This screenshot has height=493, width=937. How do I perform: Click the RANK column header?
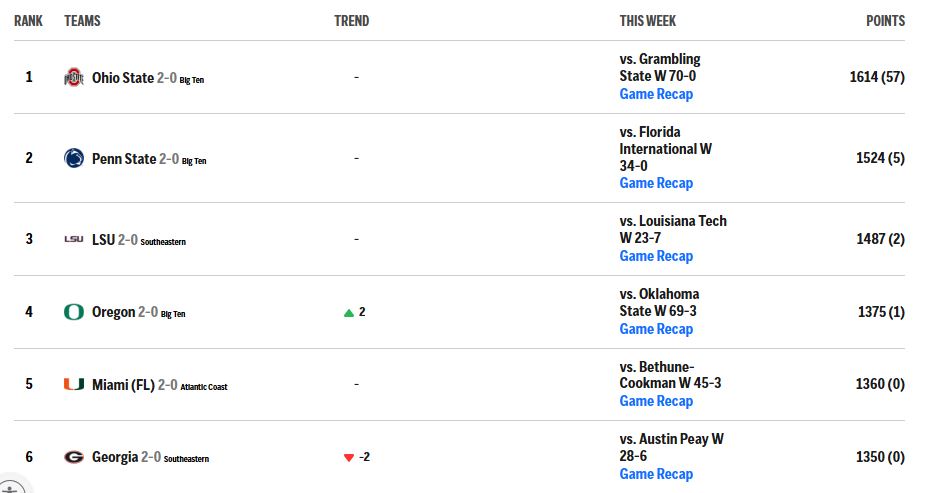point(28,21)
